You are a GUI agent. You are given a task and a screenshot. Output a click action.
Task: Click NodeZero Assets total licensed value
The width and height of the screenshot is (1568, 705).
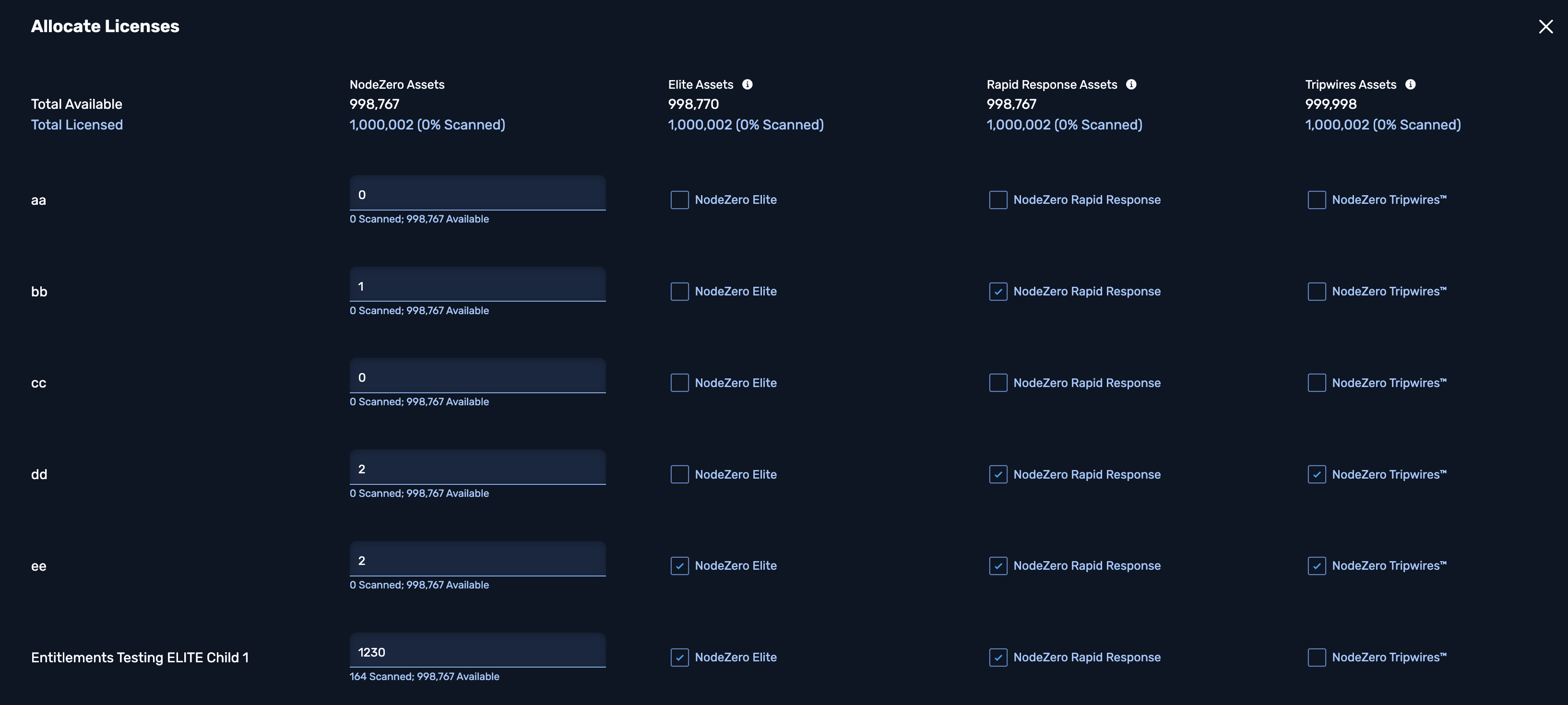(427, 125)
